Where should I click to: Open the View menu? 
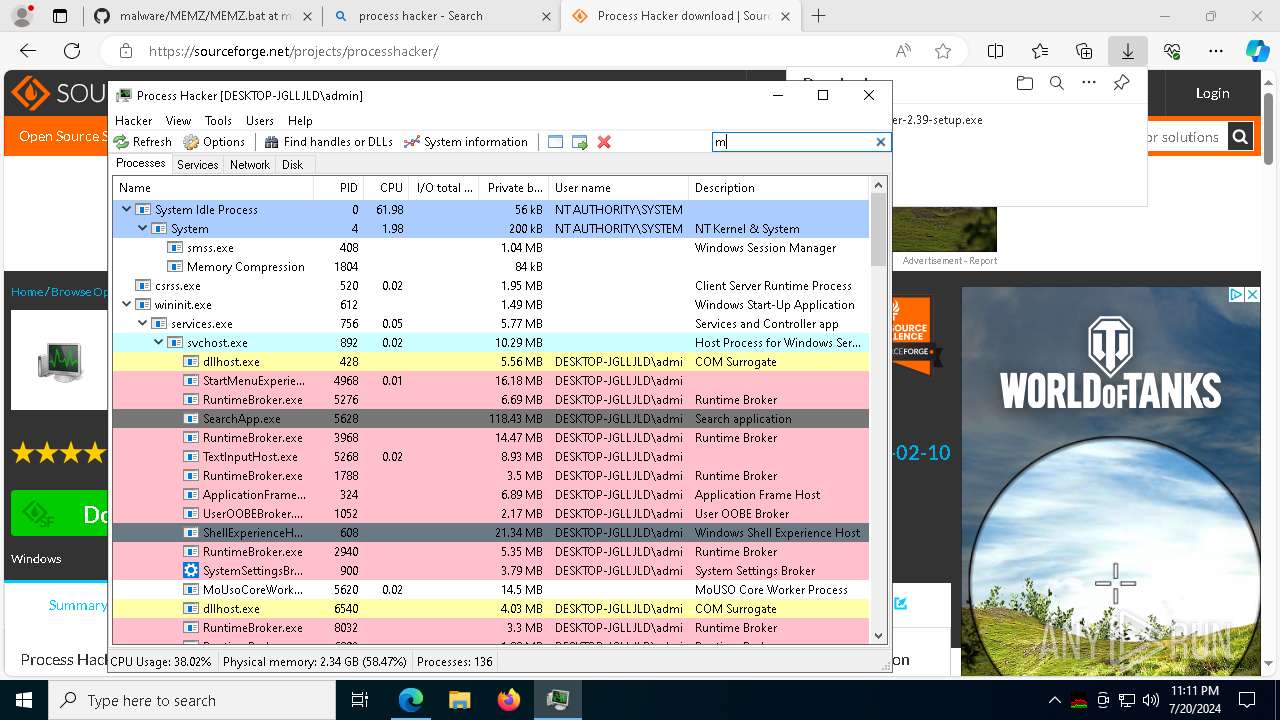point(178,120)
